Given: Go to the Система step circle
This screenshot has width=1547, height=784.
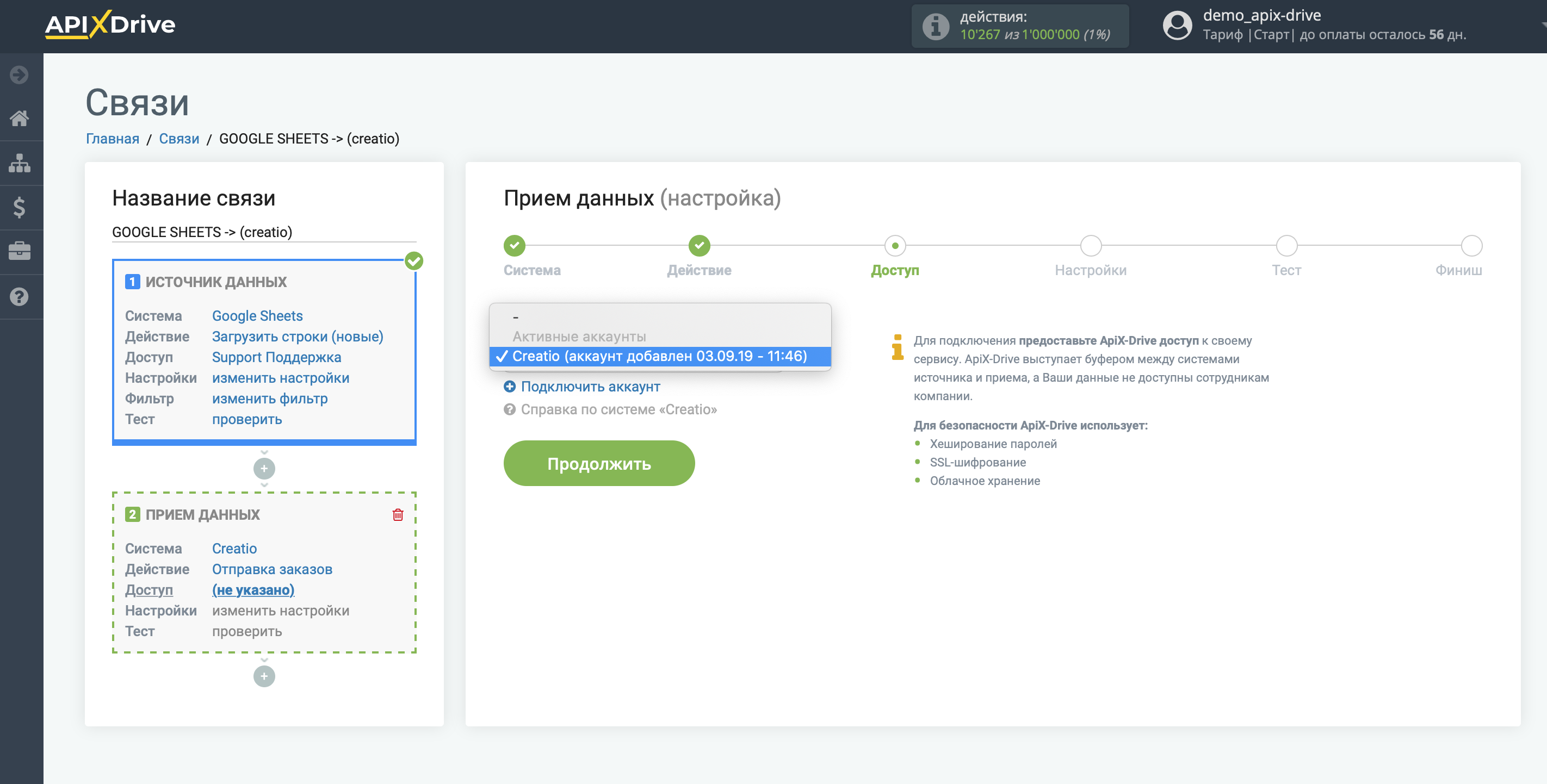Looking at the screenshot, I should [x=514, y=246].
